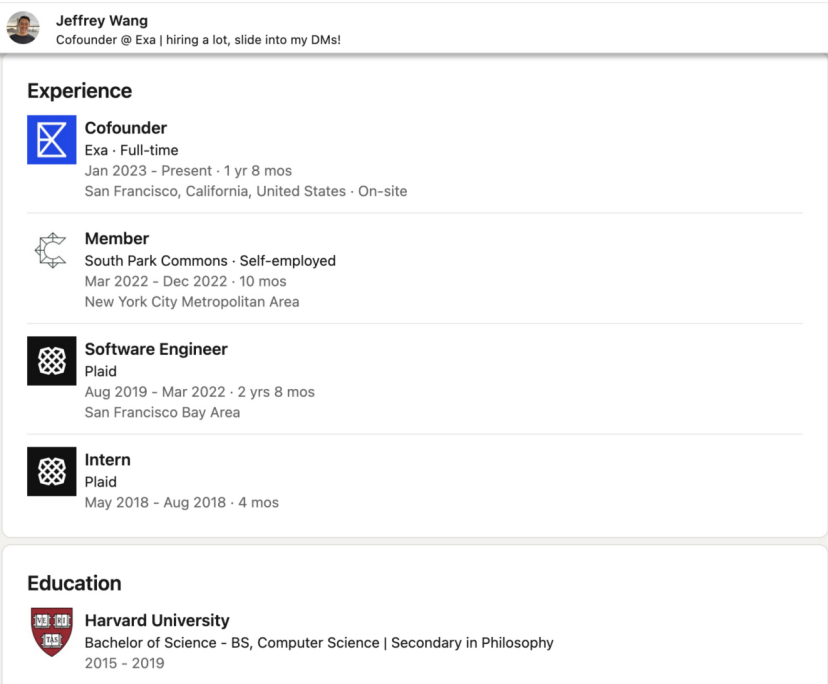Viewport: 828px width, 684px height.
Task: Open the Intern position title
Action: [x=108, y=460]
